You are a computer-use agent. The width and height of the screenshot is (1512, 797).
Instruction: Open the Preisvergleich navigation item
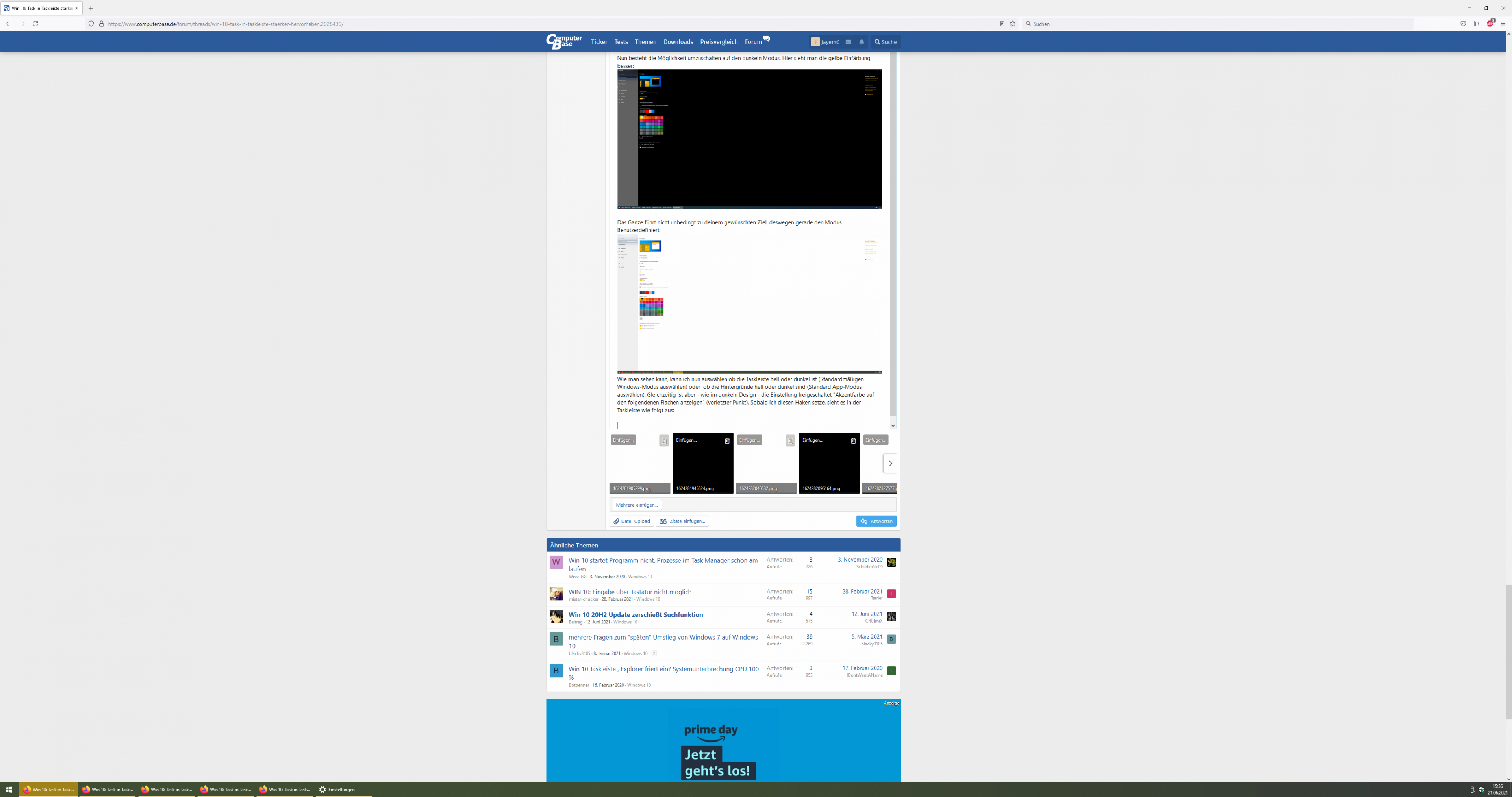coord(719,42)
